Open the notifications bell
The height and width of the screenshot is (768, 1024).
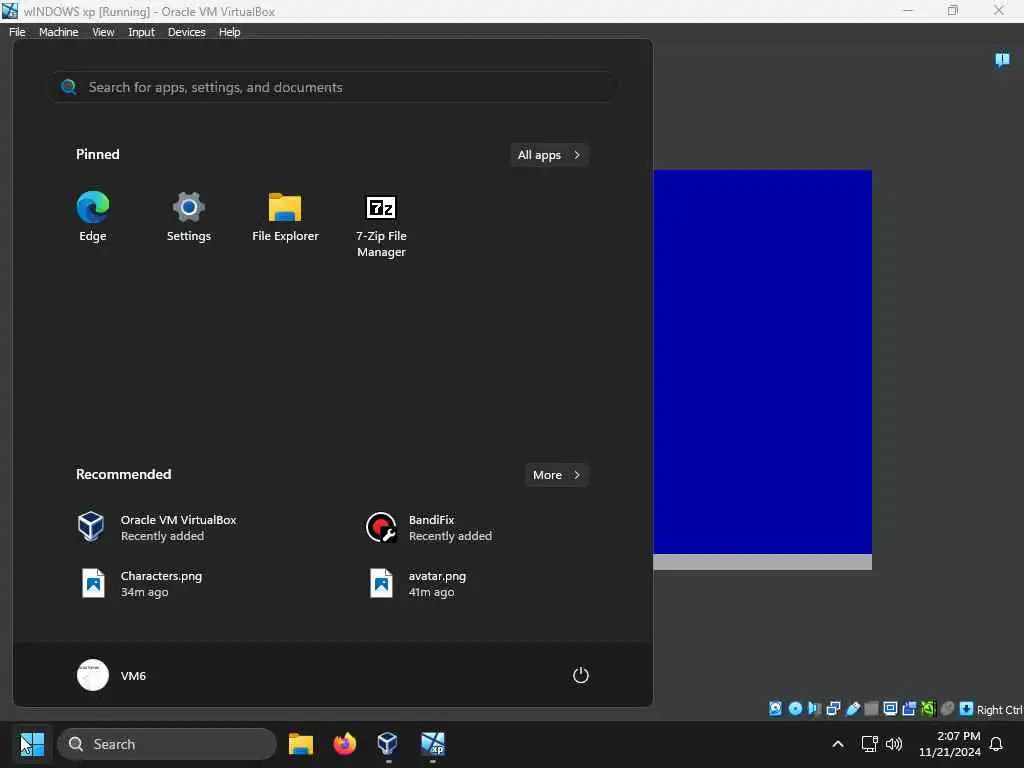click(x=996, y=744)
